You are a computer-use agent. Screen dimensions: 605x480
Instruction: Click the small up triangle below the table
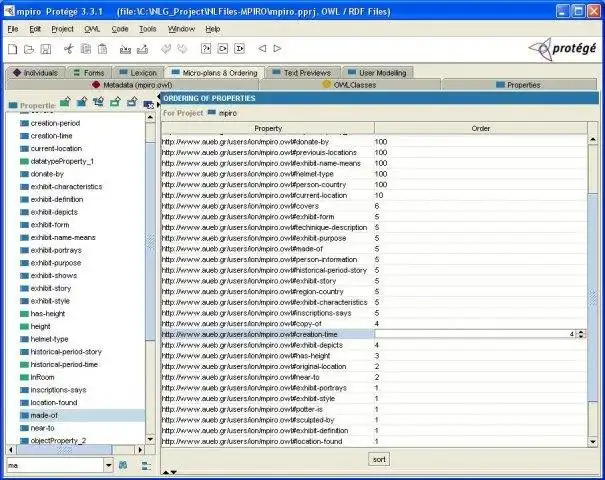click(x=166, y=472)
